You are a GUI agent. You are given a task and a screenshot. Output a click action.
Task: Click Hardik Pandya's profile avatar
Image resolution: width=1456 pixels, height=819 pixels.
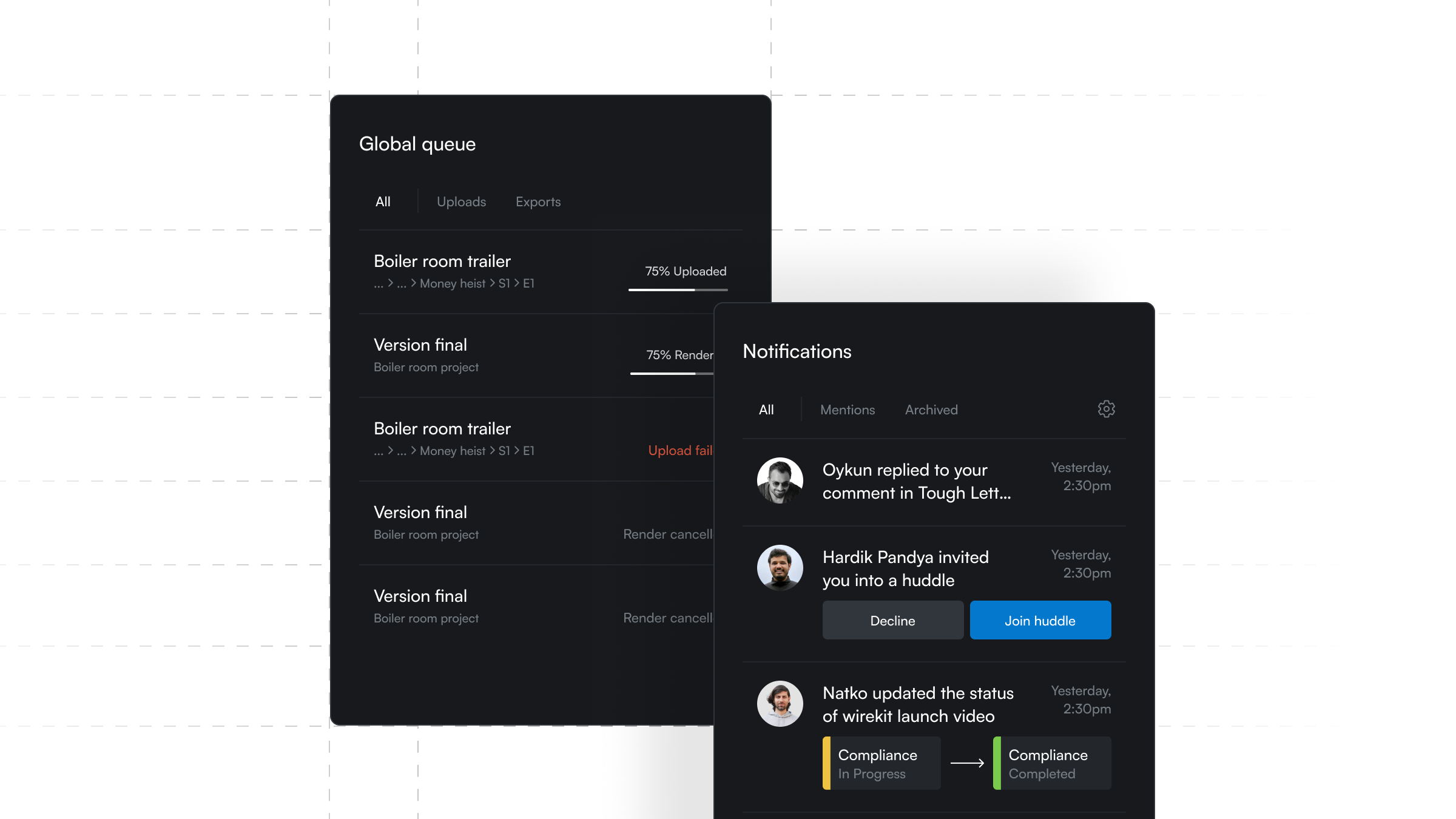[x=780, y=568]
